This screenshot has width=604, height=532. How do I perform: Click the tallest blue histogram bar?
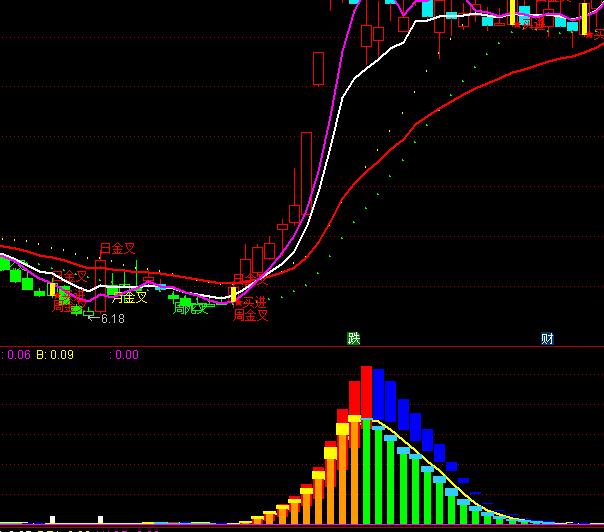379,400
